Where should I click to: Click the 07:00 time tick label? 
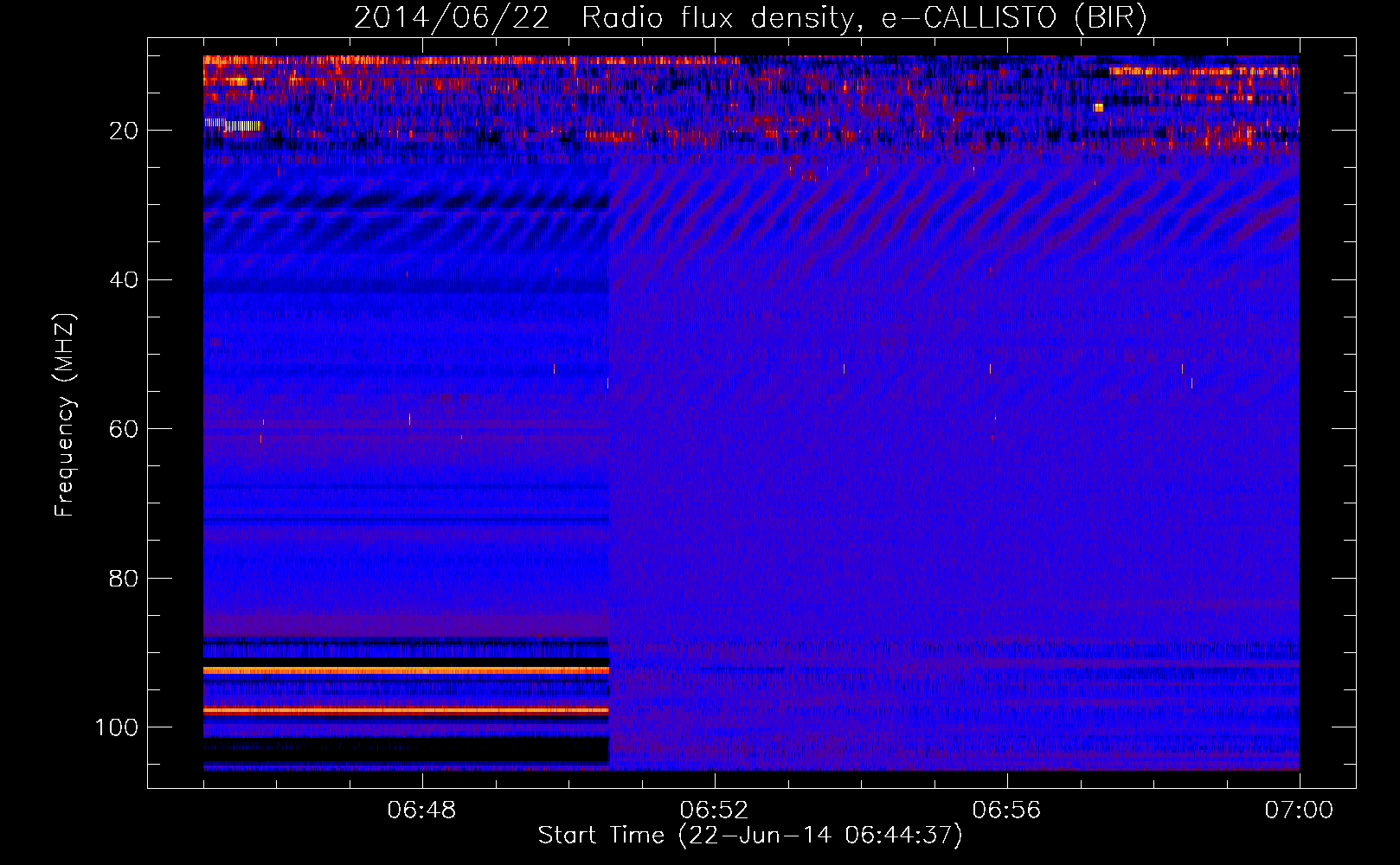click(x=1299, y=811)
